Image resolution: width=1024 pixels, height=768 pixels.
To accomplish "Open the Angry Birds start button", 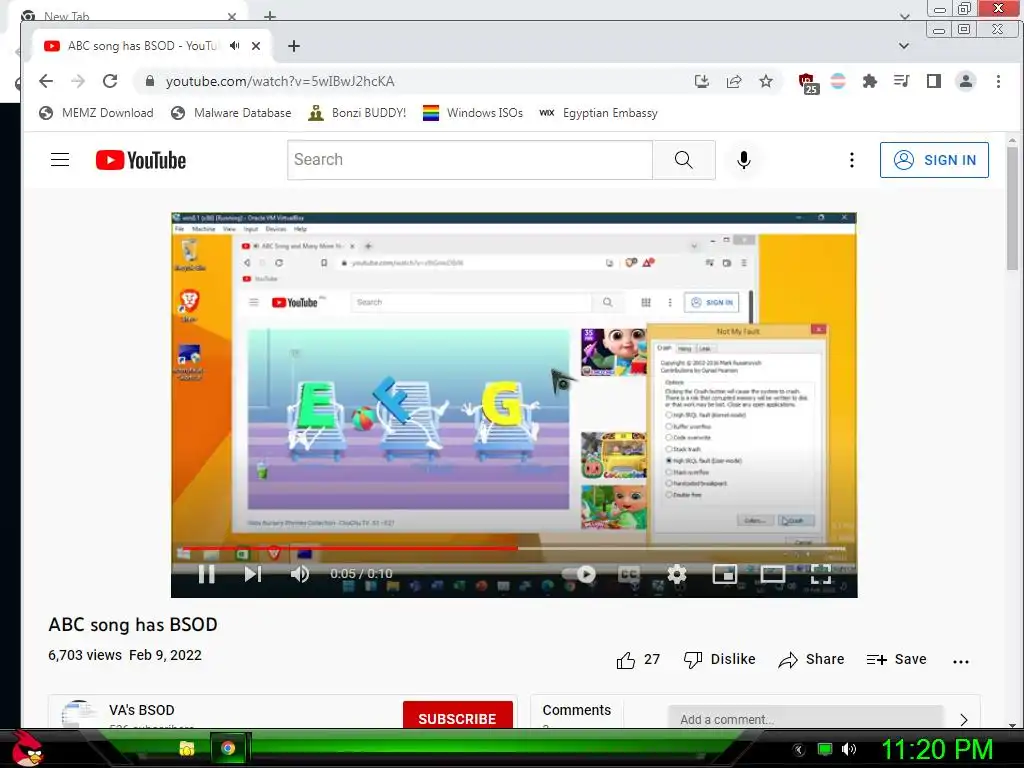I will point(27,748).
